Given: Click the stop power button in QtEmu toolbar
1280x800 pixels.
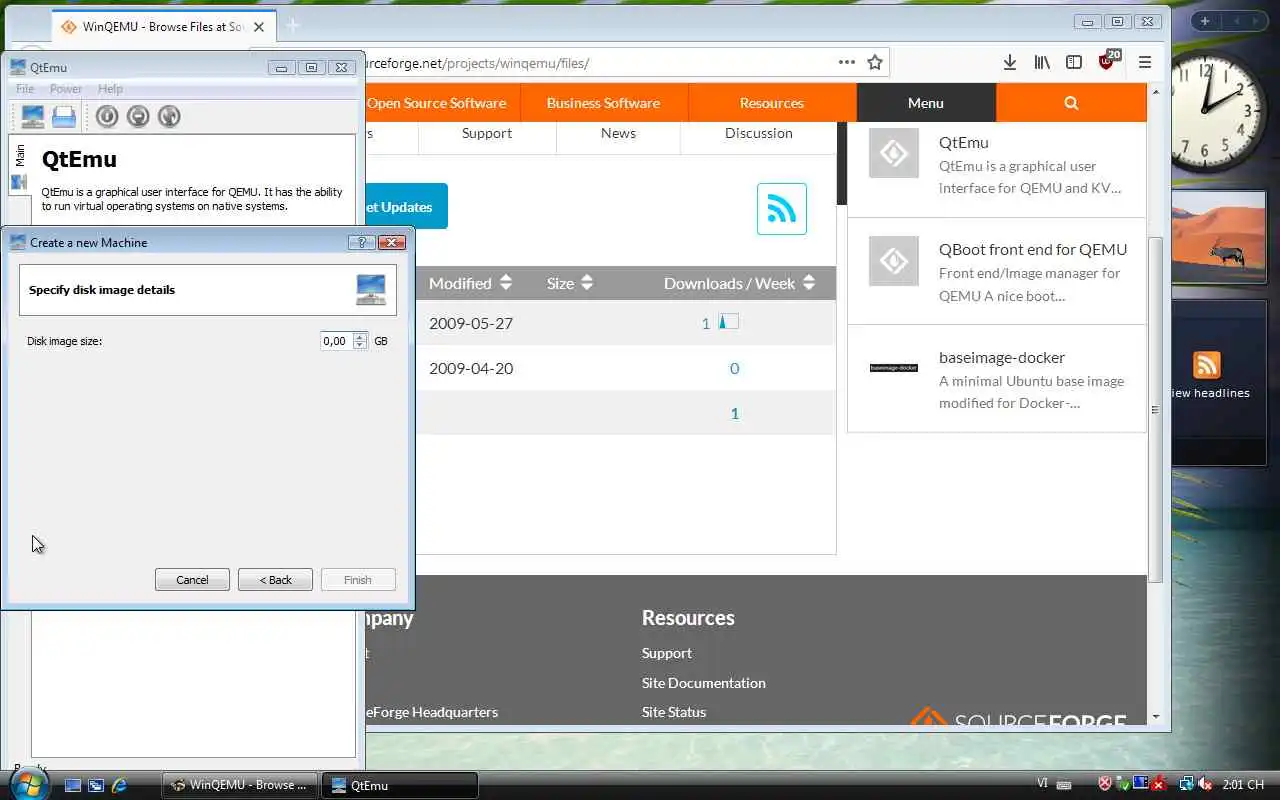Looking at the screenshot, I should pos(138,116).
